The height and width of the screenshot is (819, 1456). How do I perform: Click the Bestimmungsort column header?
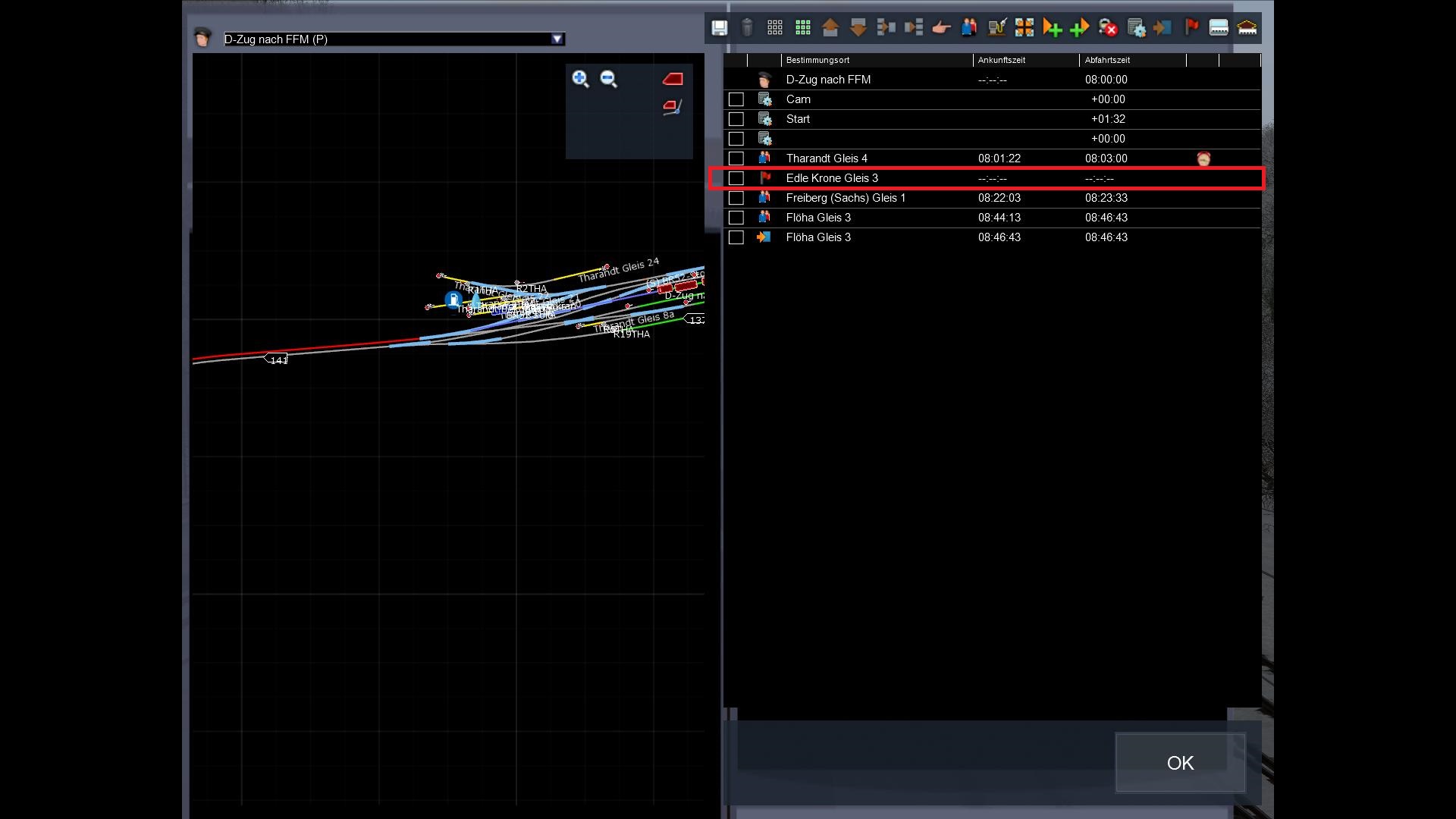click(x=817, y=60)
